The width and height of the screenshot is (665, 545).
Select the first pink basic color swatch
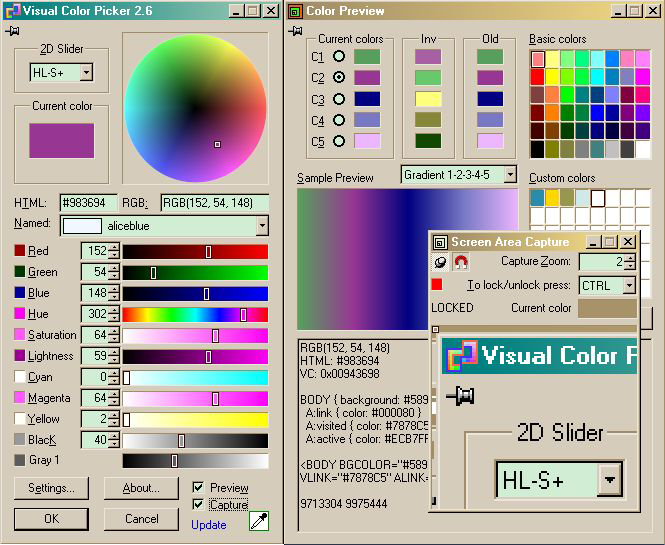(538, 59)
